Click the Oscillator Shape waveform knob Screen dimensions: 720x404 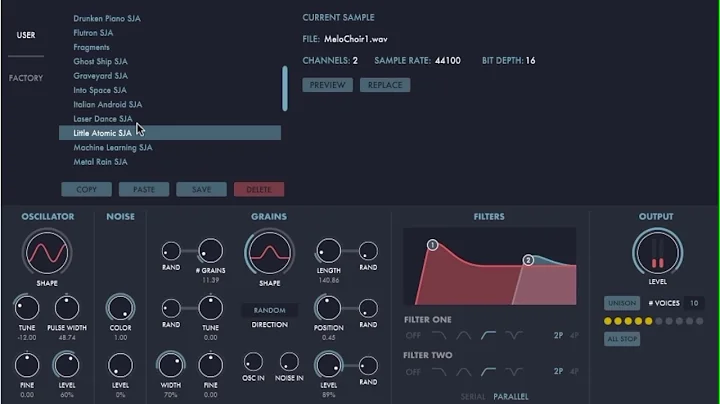coord(47,252)
